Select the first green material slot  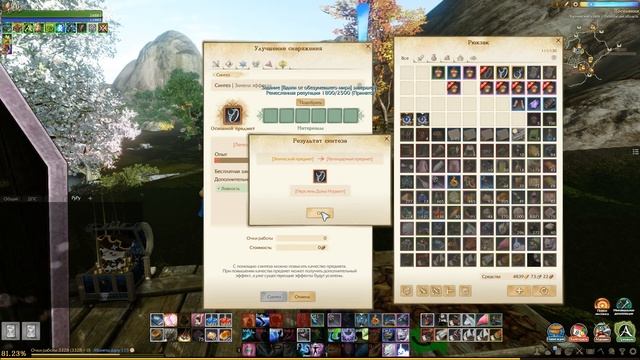coord(270,116)
